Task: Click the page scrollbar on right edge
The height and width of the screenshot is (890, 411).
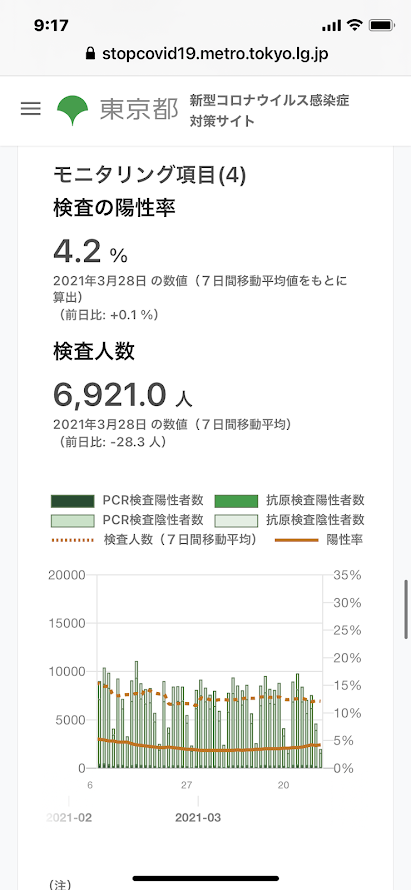Action: point(406,608)
